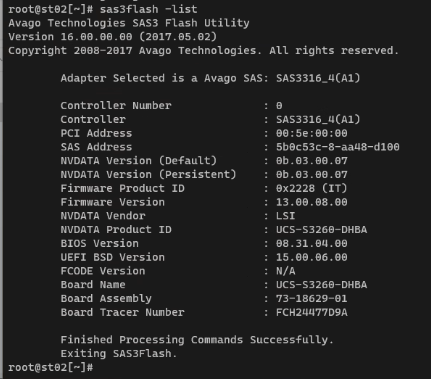Viewport: 431px width, 379px height.
Task: Click the Board Tracer Number FCH24477D9A
Action: tap(312, 312)
